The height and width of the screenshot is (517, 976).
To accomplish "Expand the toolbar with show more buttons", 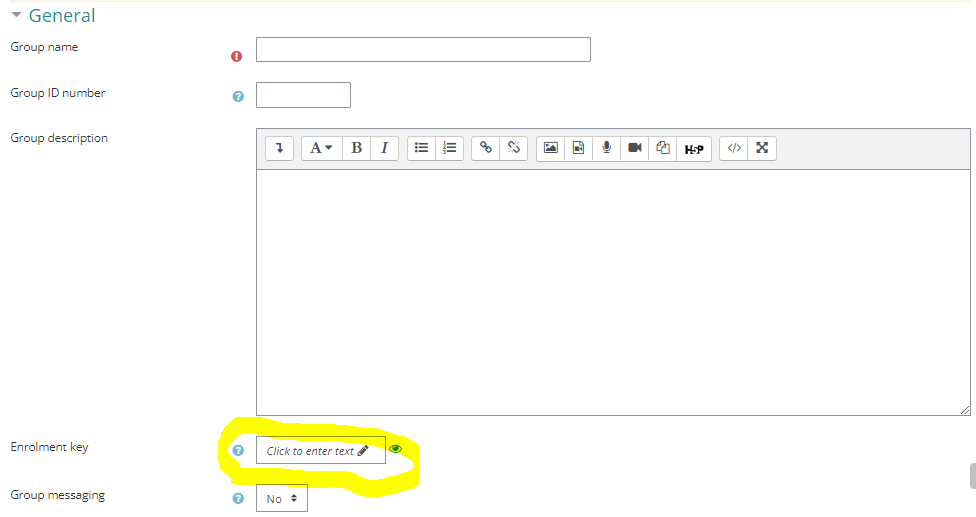I will tap(280, 148).
